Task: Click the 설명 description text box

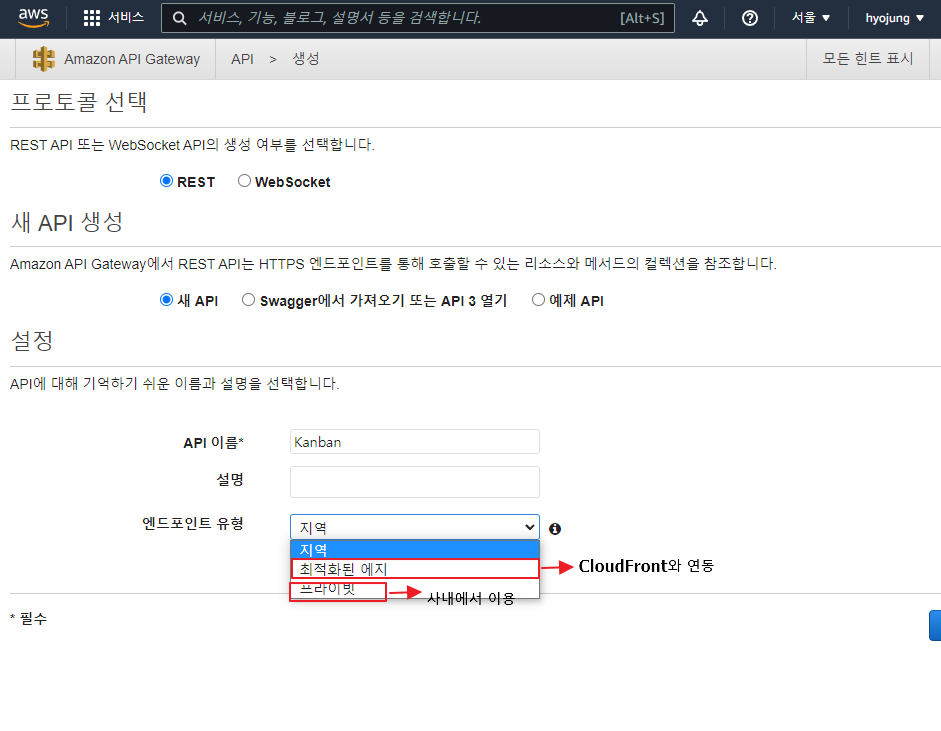Action: [x=415, y=482]
